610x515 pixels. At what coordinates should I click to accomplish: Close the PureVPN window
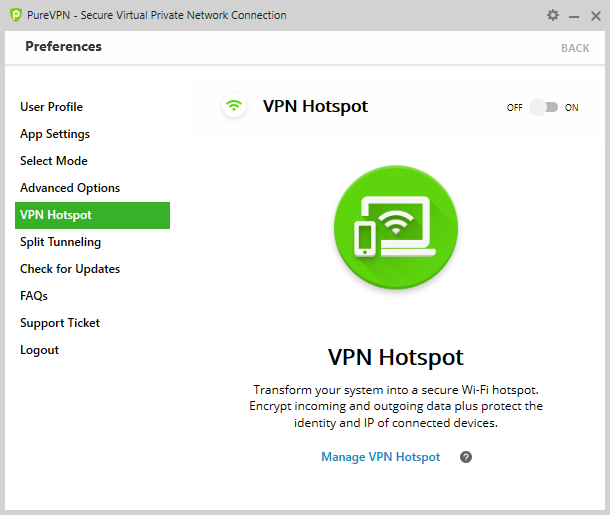[596, 16]
